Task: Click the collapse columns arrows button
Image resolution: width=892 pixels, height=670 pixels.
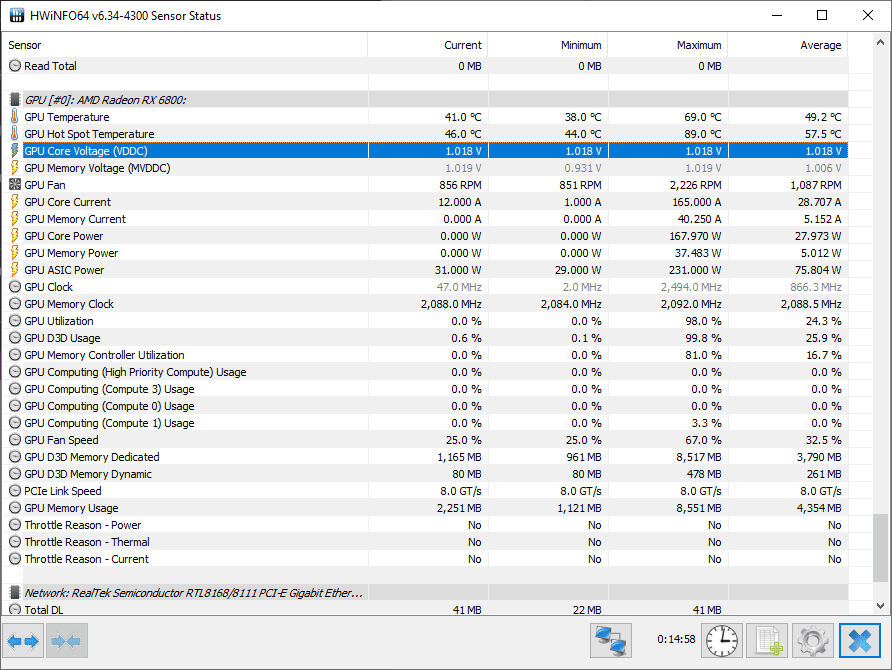Action: pyautogui.click(x=67, y=641)
